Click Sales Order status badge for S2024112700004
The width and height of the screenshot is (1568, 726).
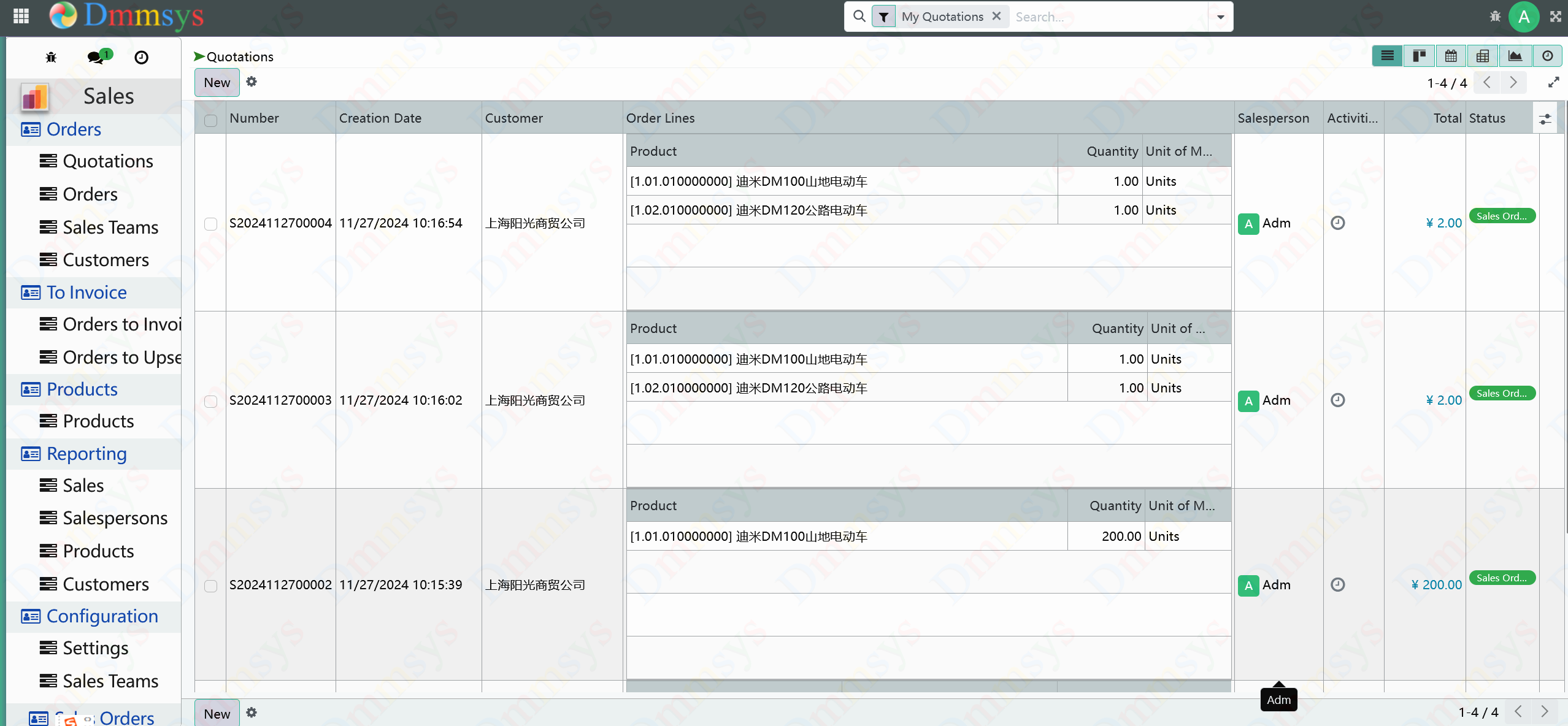(1502, 216)
